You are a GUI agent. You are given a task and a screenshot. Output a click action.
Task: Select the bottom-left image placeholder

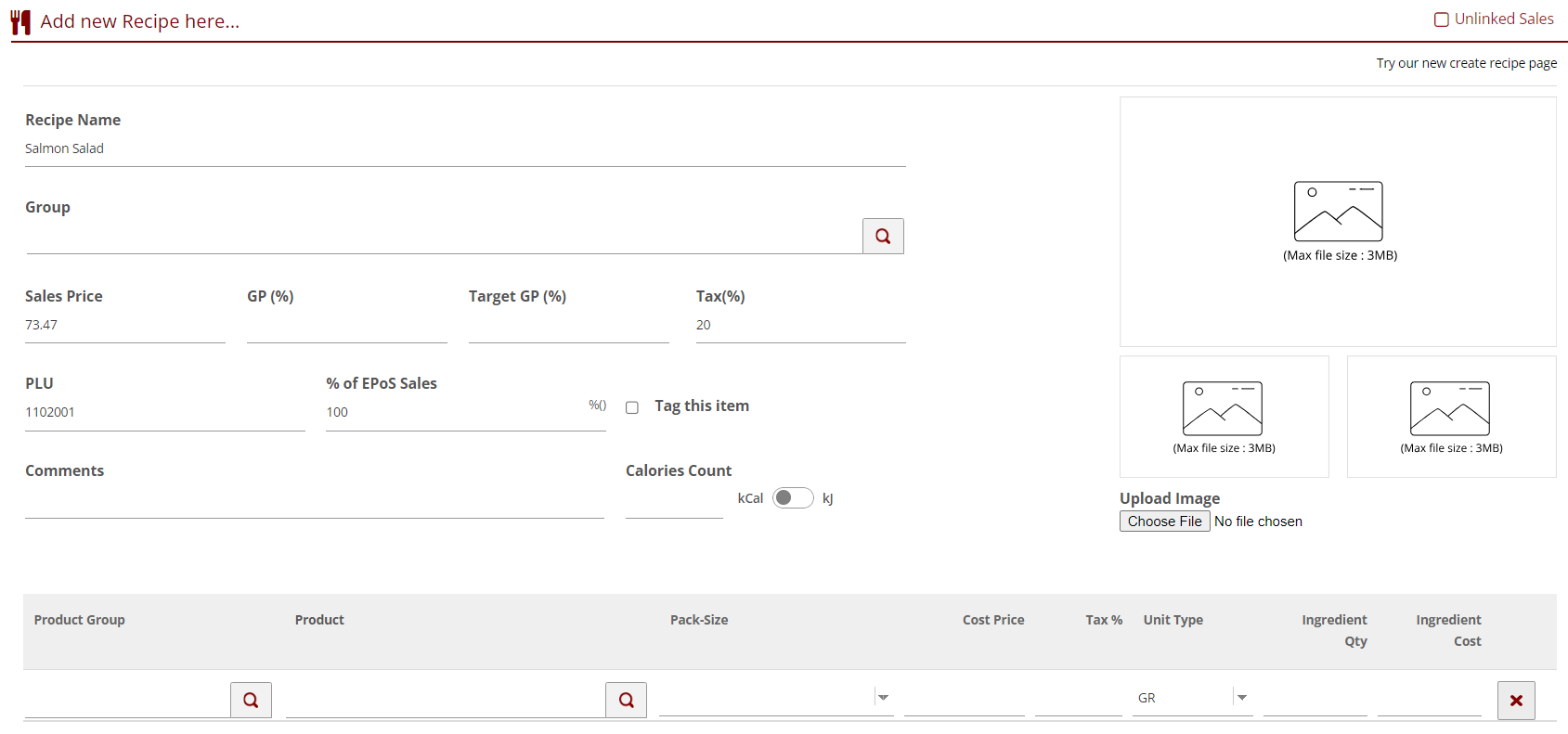pos(1224,417)
